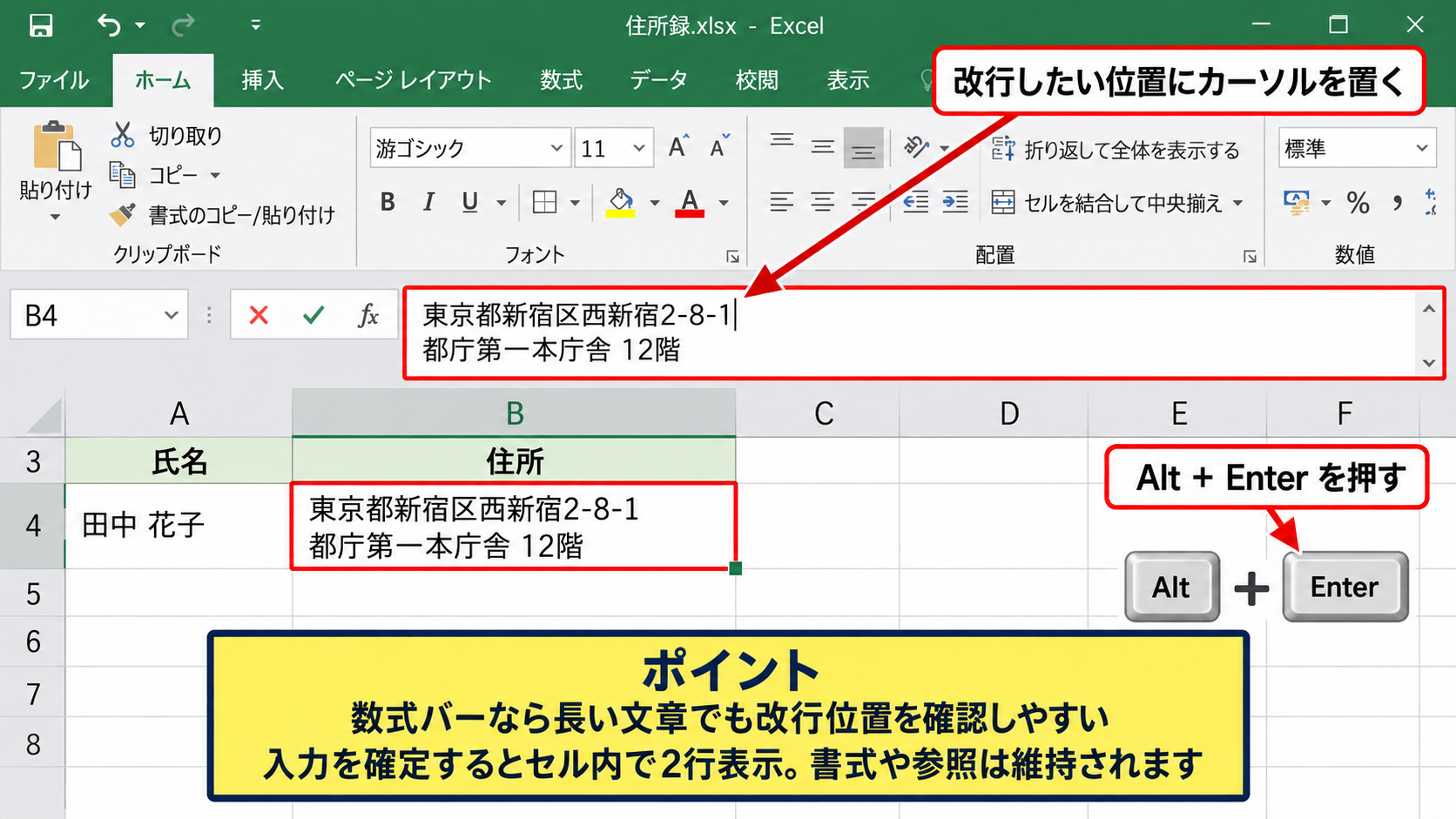Click inside the formula bar text
Image resolution: width=1456 pixels, height=819 pixels.
pyautogui.click(x=912, y=332)
